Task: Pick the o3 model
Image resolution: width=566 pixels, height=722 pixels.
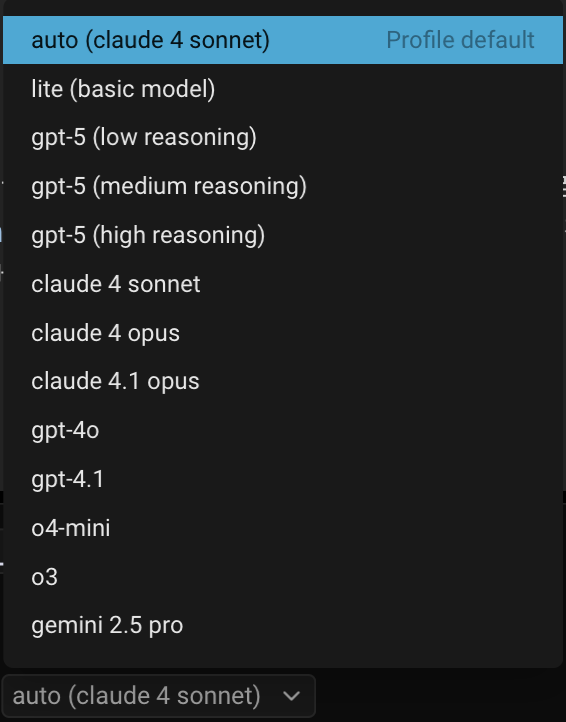Action: 283,576
